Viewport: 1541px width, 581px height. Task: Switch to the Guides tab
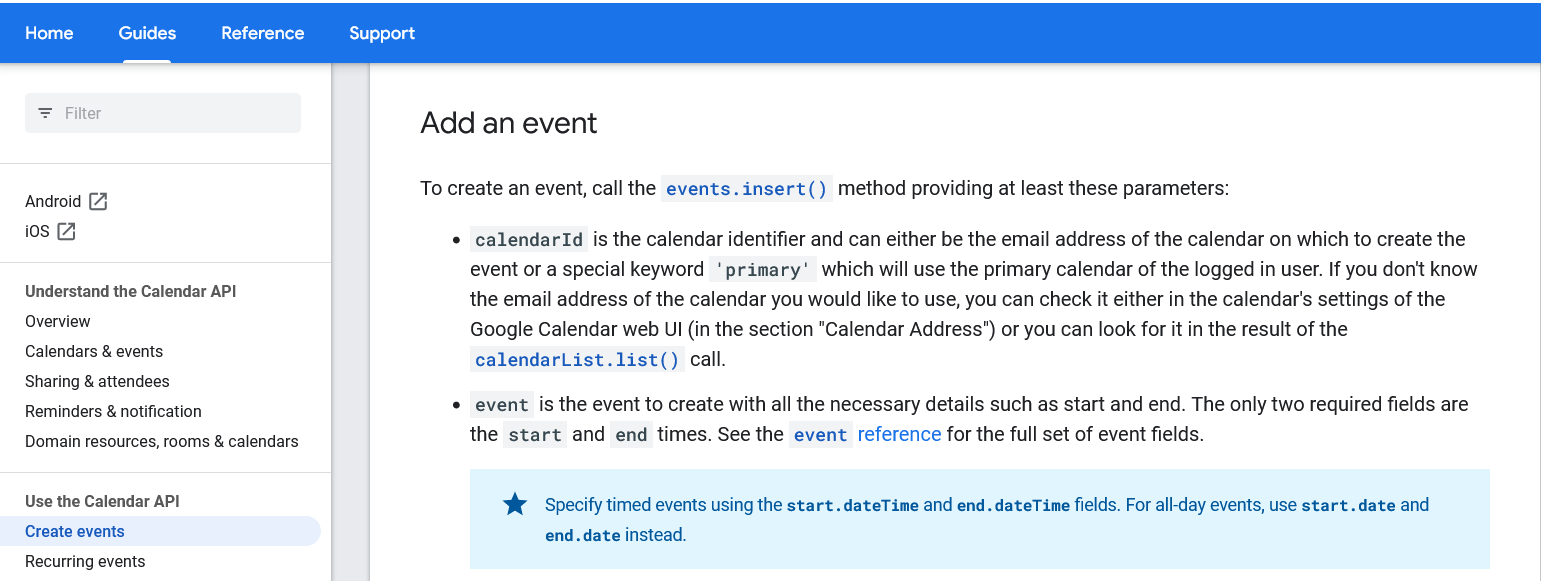[x=147, y=33]
